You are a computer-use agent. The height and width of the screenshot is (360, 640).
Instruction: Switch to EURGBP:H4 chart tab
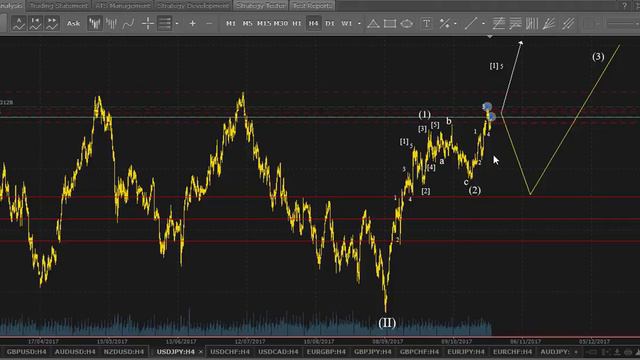326,351
